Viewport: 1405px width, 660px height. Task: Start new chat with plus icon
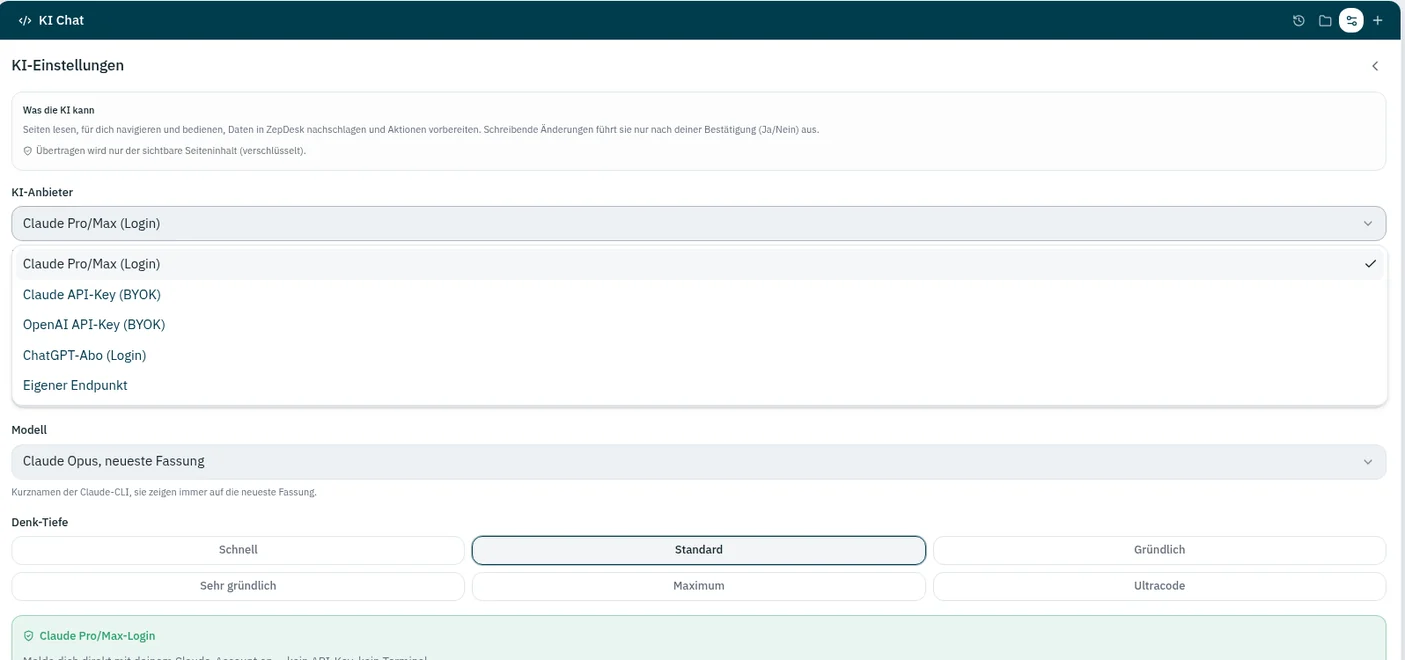1378,20
